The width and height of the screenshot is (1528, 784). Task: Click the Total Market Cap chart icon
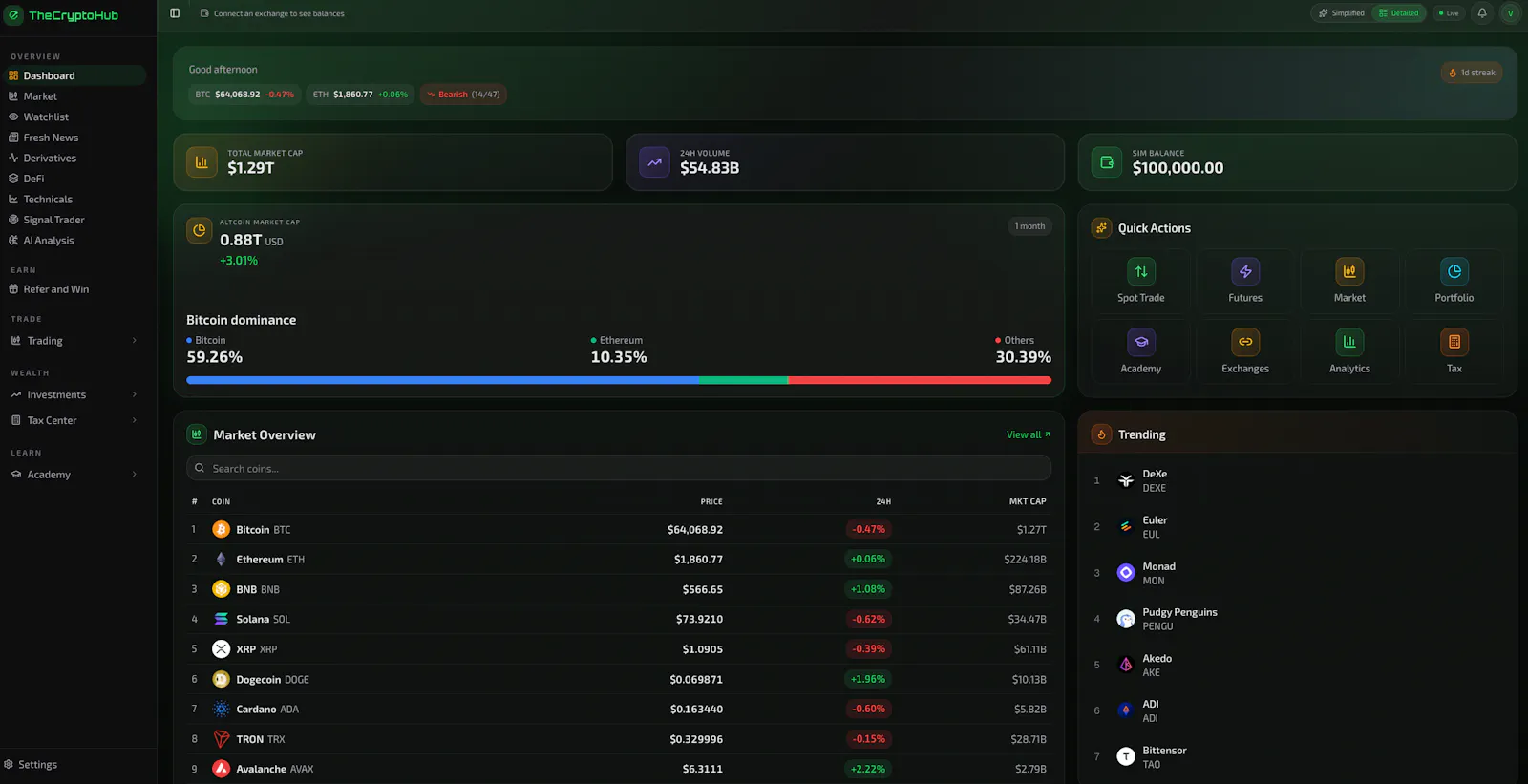(202, 162)
